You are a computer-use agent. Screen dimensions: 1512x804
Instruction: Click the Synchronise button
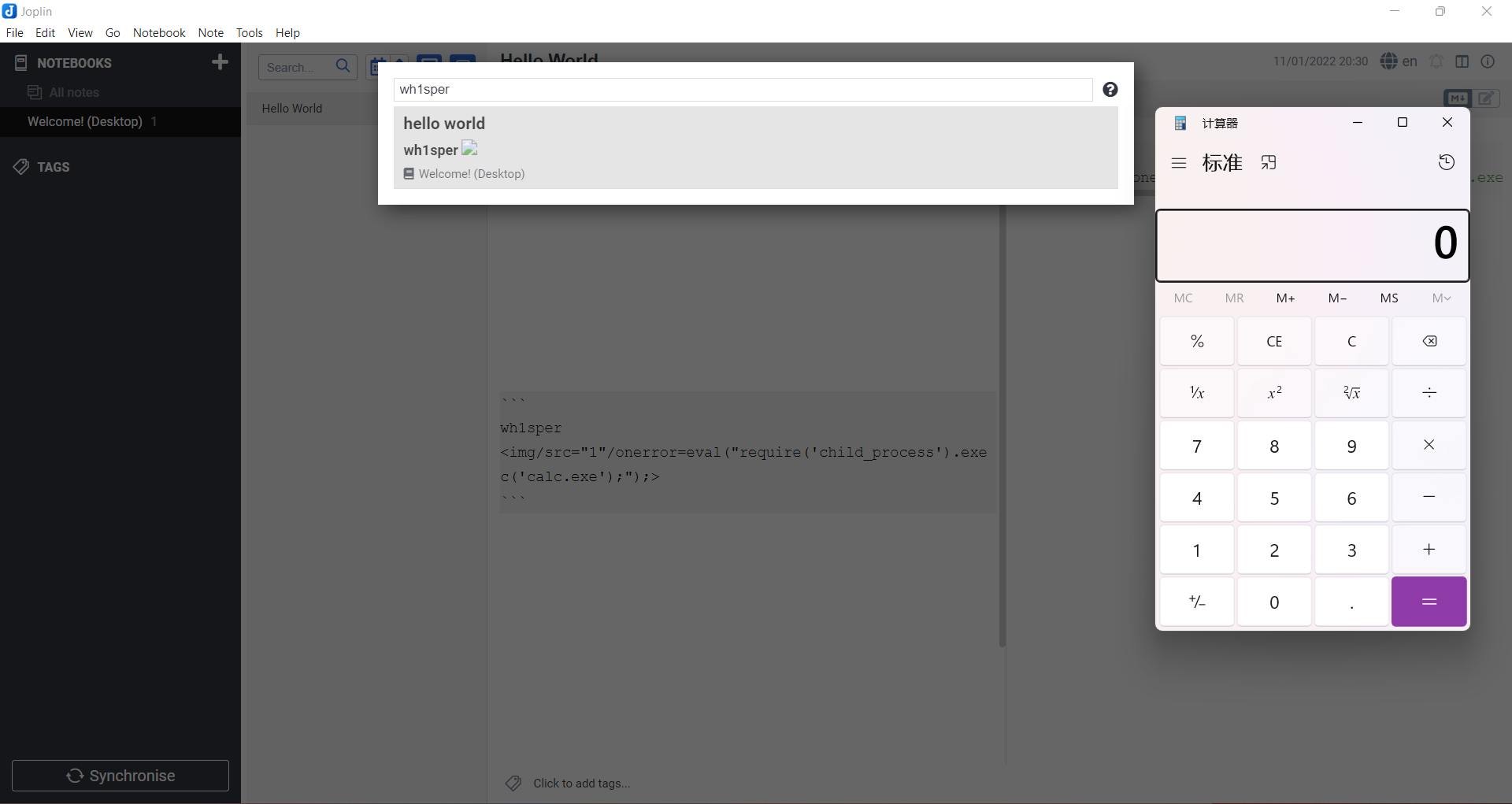pos(120,776)
